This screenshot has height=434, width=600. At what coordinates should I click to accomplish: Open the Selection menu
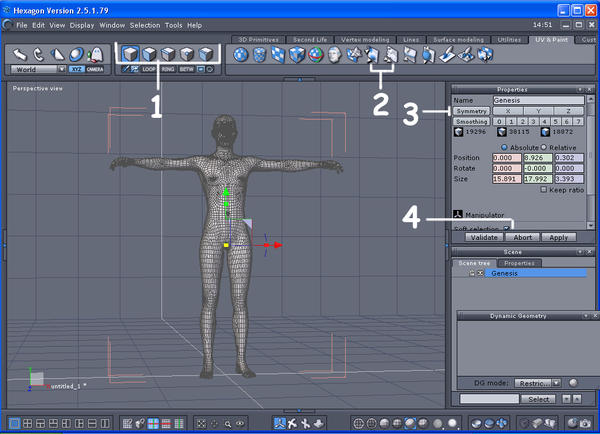coord(145,24)
